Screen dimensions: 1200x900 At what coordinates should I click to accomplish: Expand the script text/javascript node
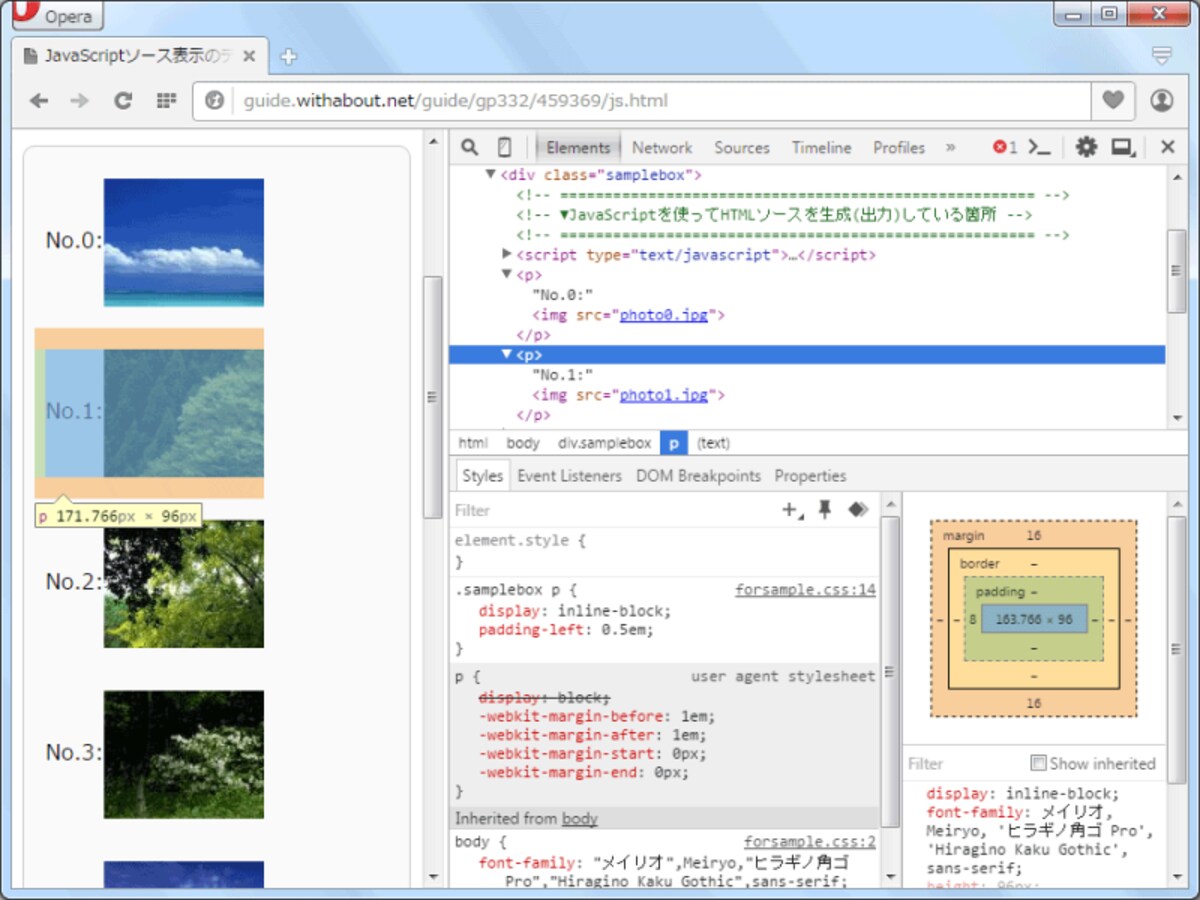[x=507, y=254]
